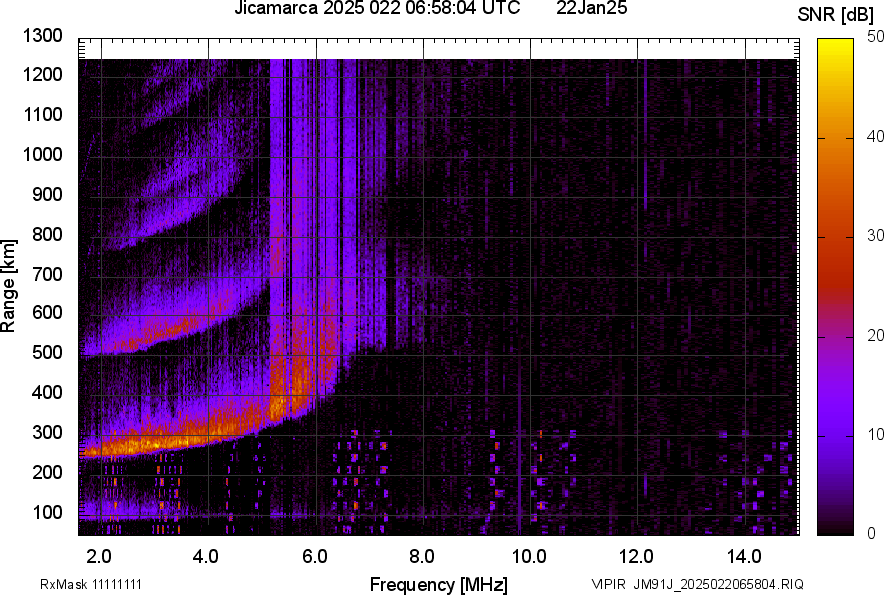Click the 10.0 frequency tick label

(529, 556)
